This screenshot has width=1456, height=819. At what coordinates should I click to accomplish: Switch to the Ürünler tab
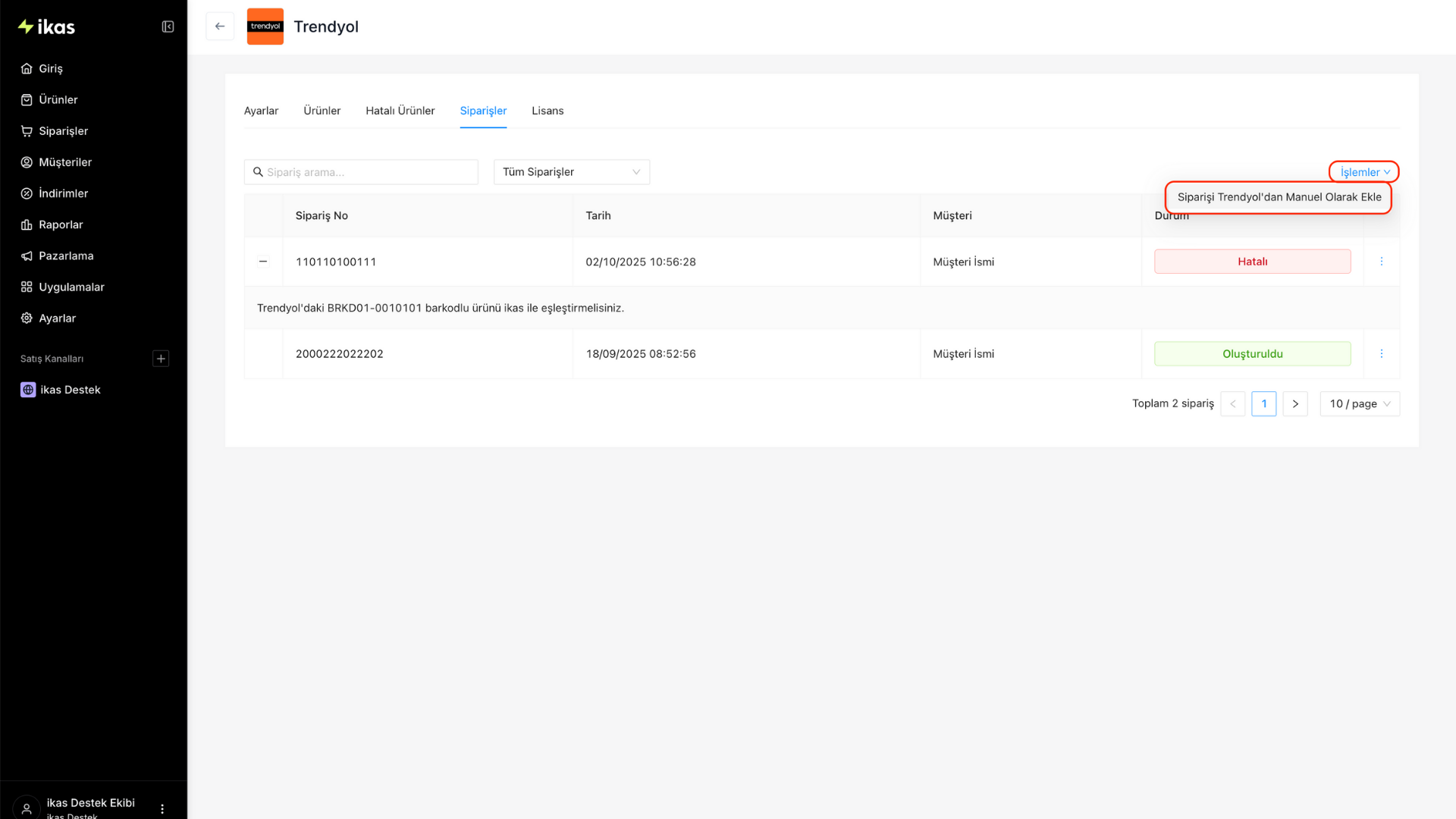(x=322, y=111)
